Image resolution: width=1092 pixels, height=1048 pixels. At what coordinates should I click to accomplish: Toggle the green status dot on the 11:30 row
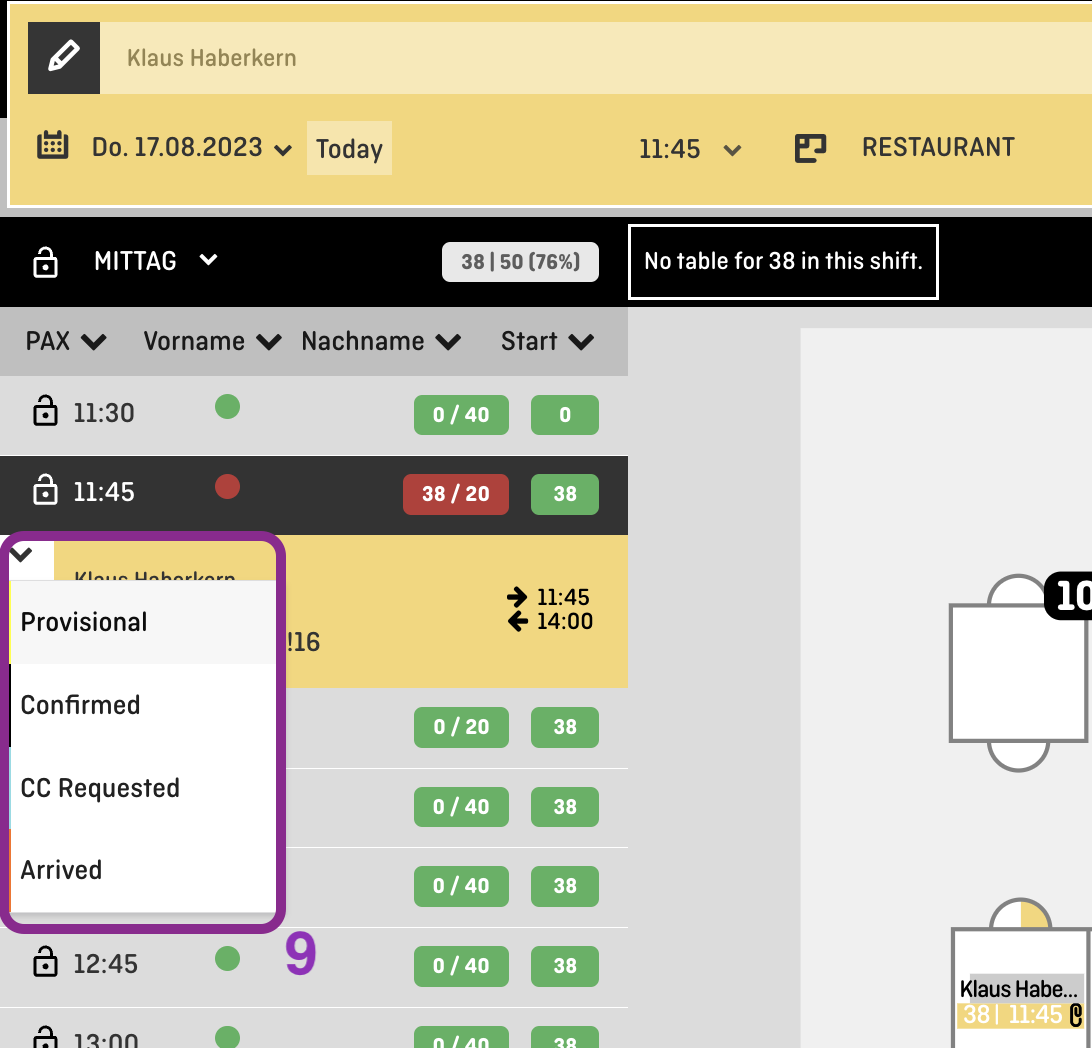tap(227, 407)
